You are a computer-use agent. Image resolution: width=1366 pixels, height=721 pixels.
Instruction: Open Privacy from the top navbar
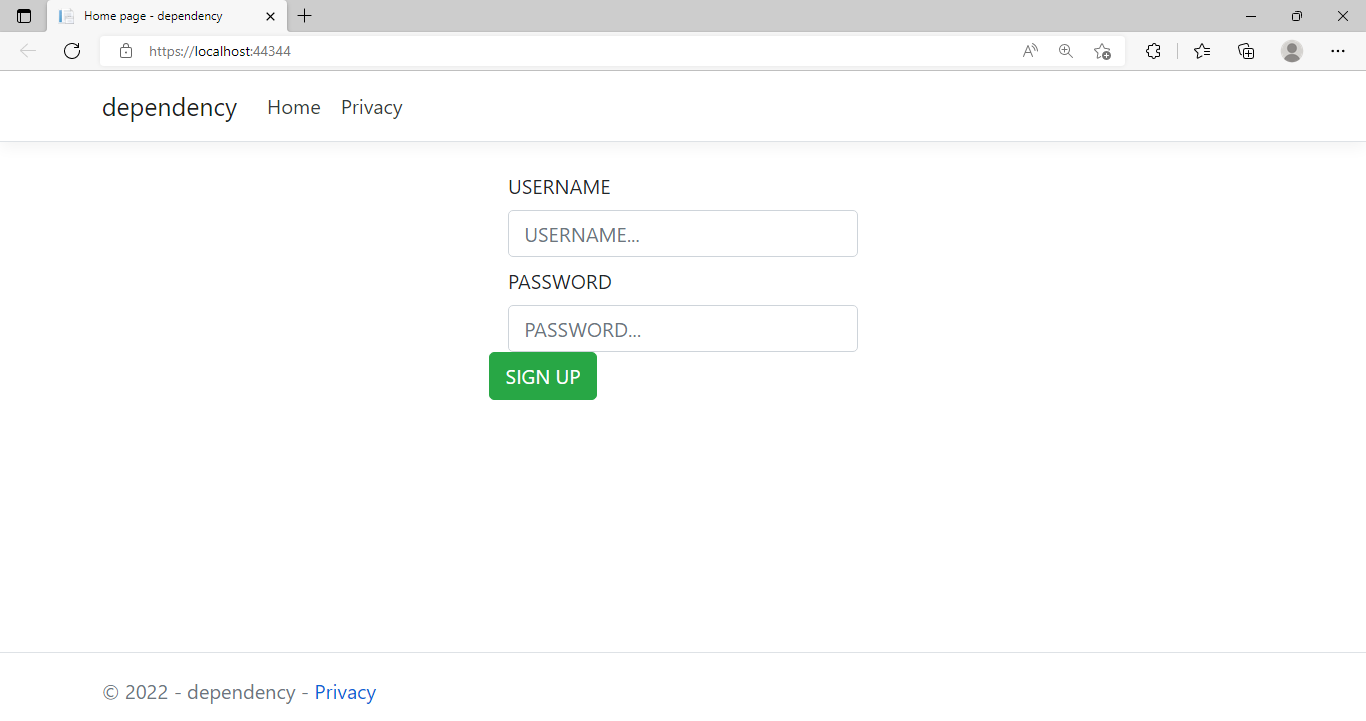371,107
